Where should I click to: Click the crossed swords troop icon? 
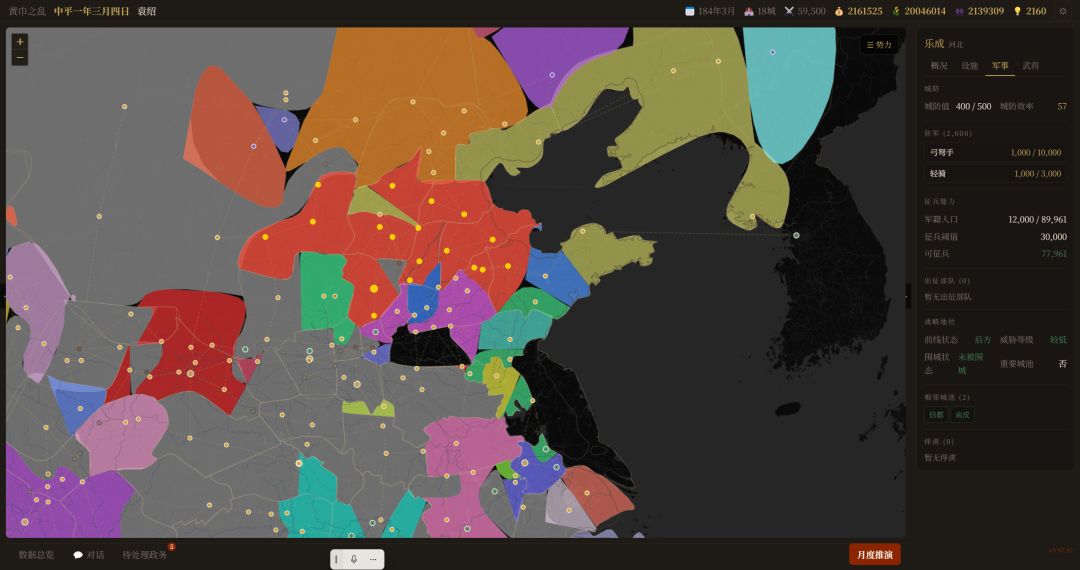789,11
